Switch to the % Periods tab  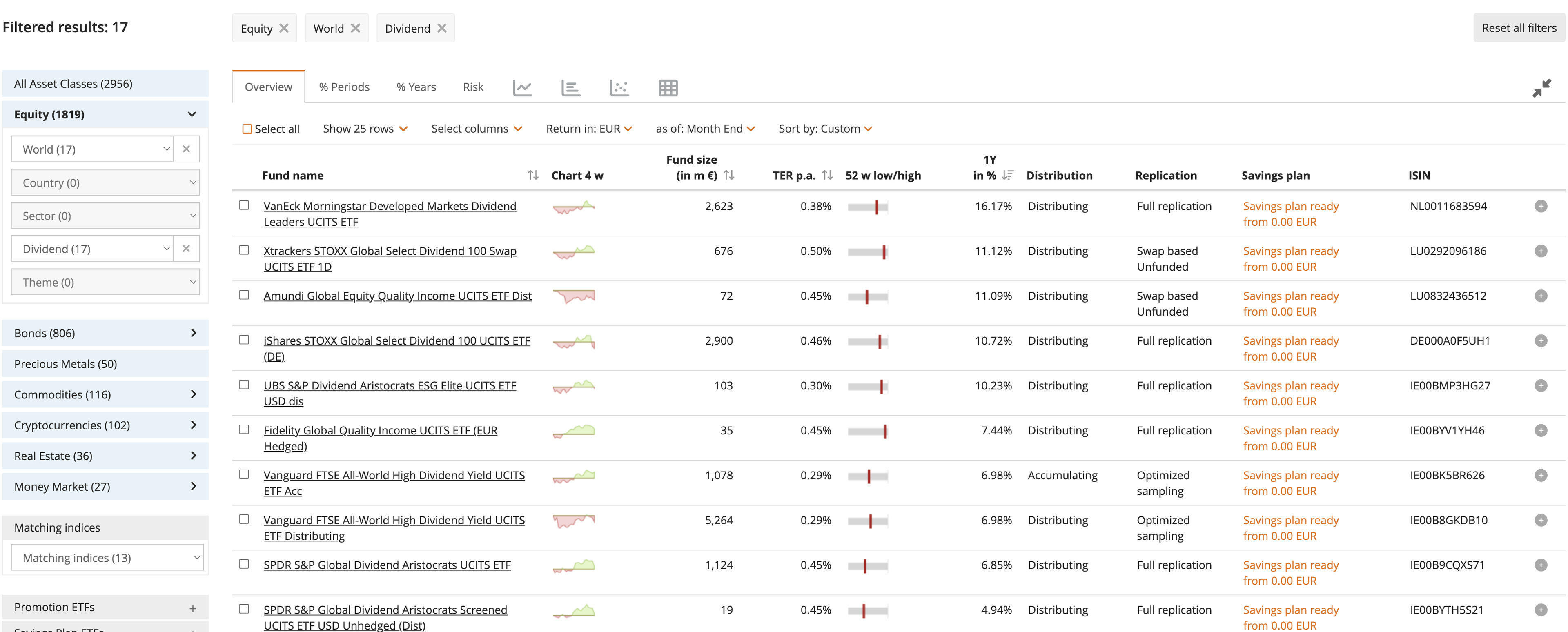[344, 87]
